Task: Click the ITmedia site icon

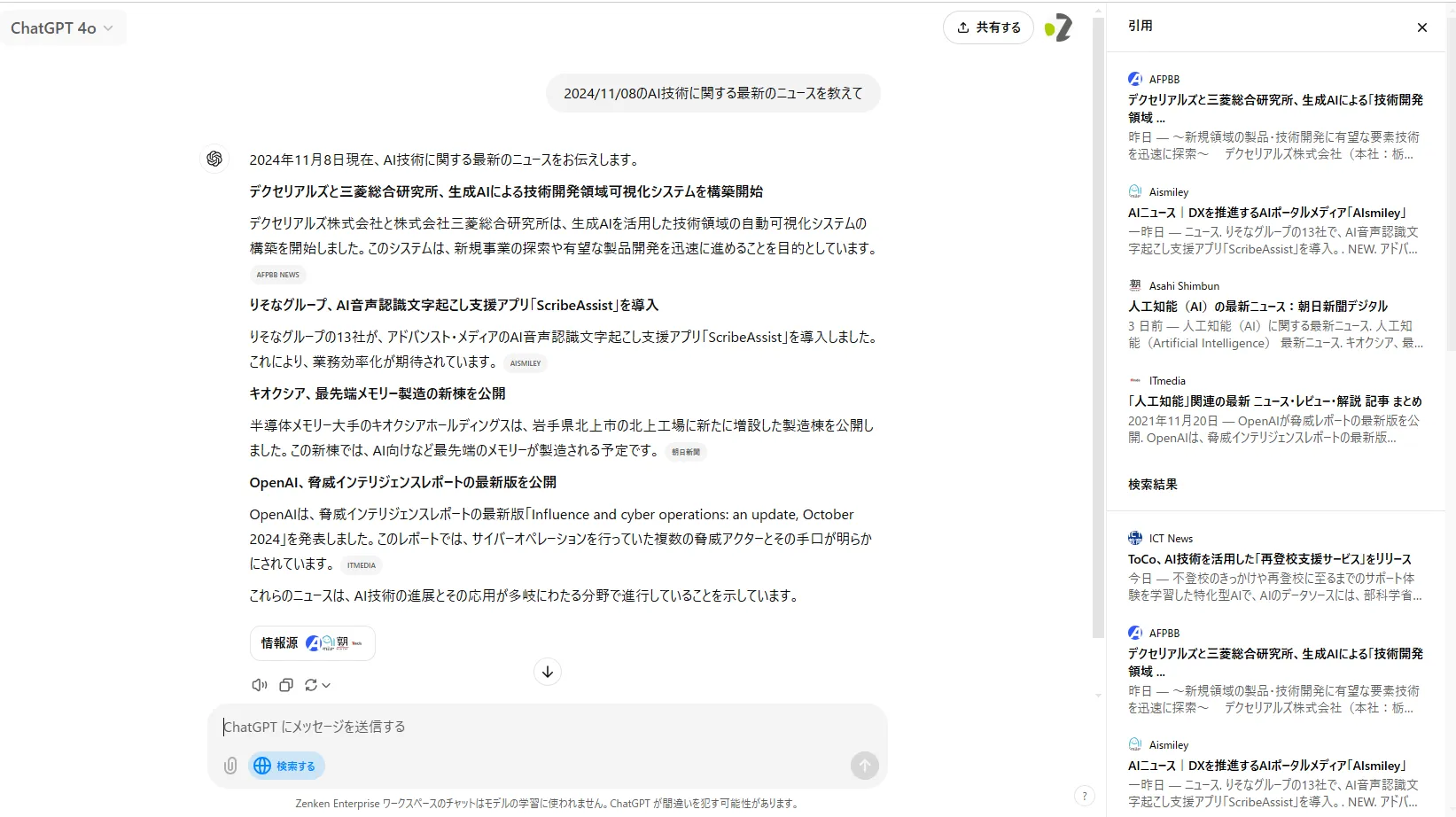Action: [x=1135, y=380]
